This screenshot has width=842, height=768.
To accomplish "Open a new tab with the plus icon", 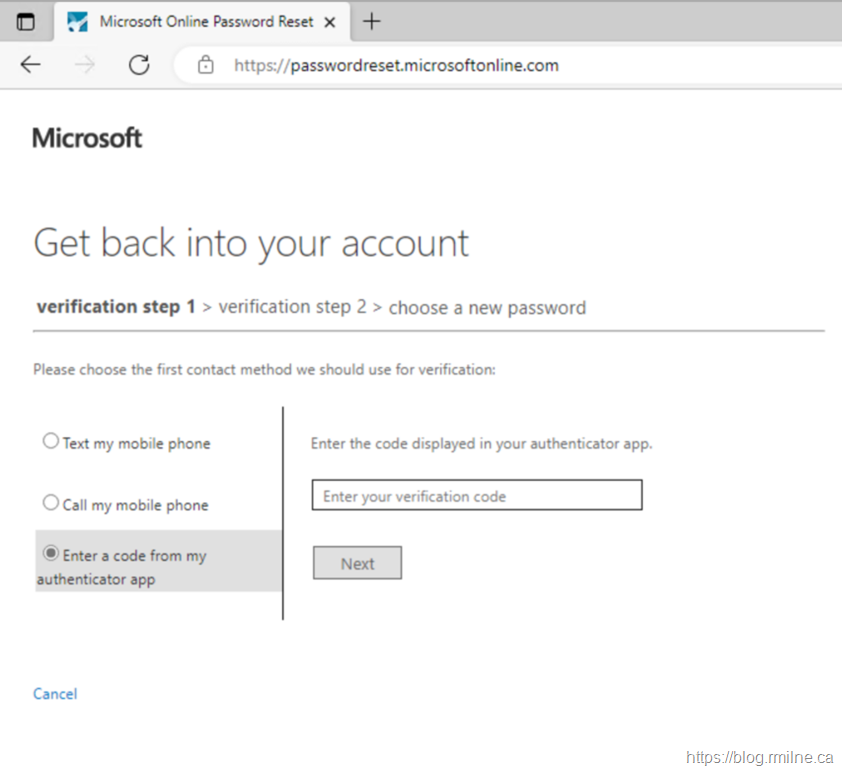I will tap(372, 21).
